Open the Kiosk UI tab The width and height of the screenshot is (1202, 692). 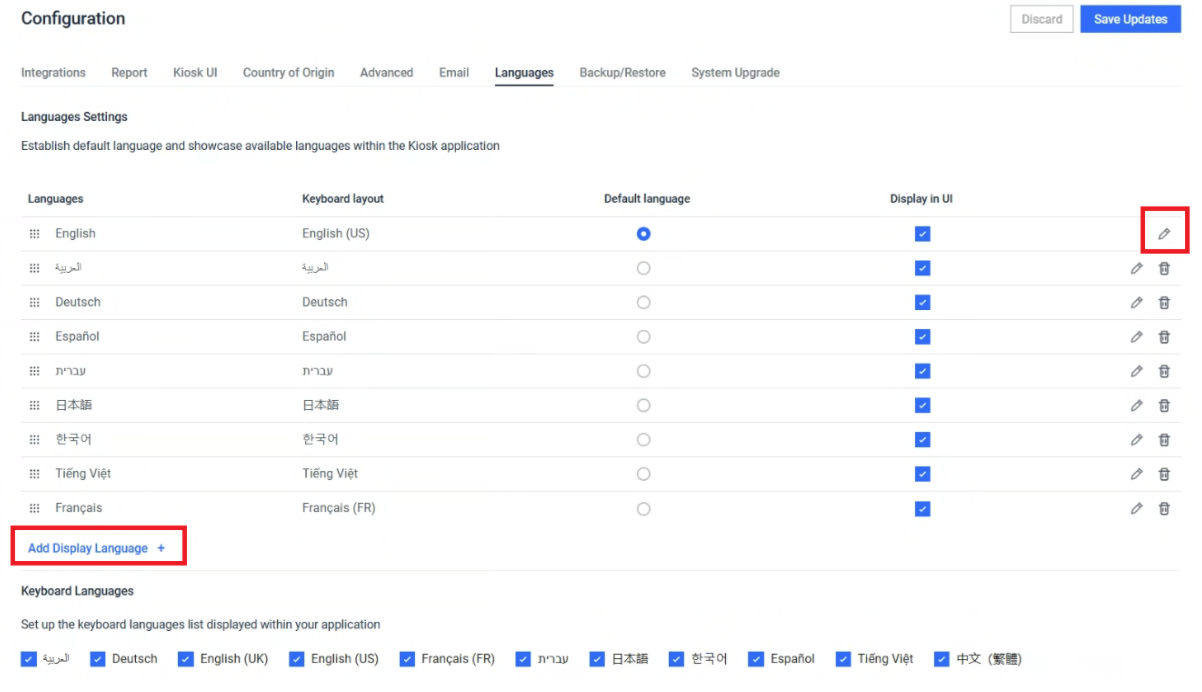(x=195, y=73)
